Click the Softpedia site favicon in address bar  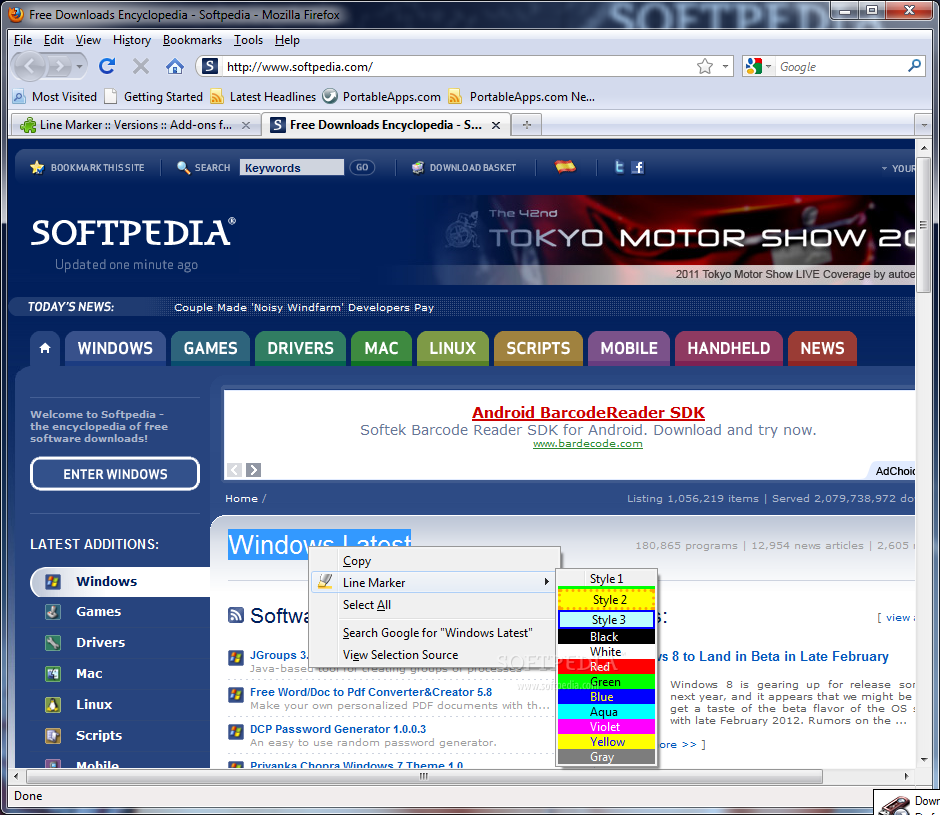(209, 67)
